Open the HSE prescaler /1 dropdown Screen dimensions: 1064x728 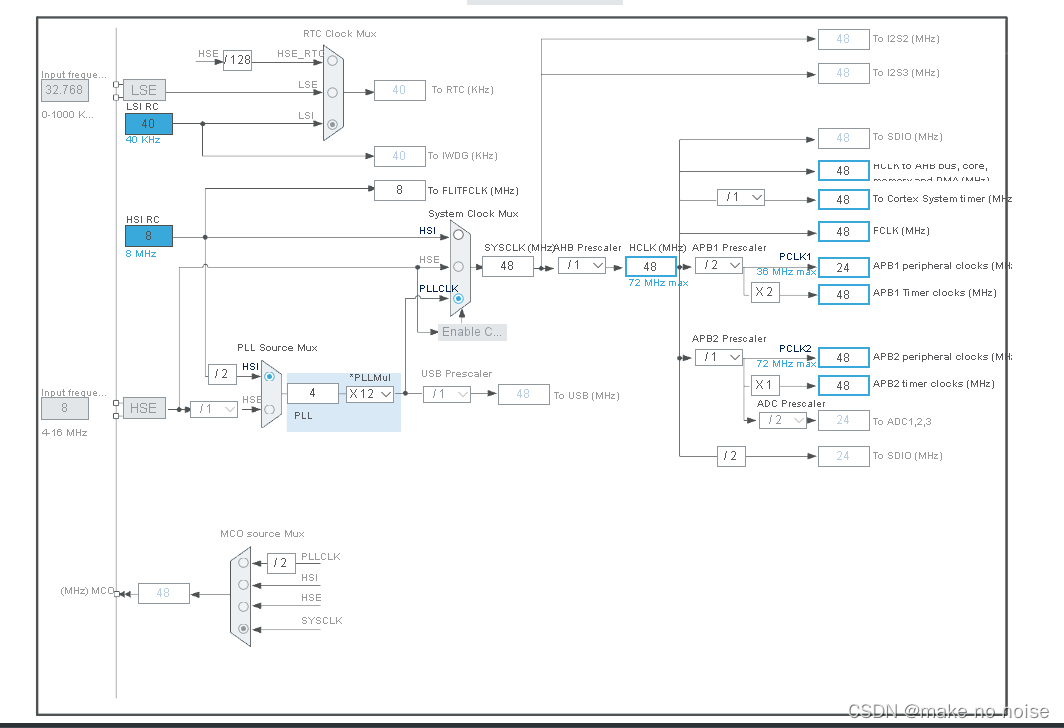point(214,409)
